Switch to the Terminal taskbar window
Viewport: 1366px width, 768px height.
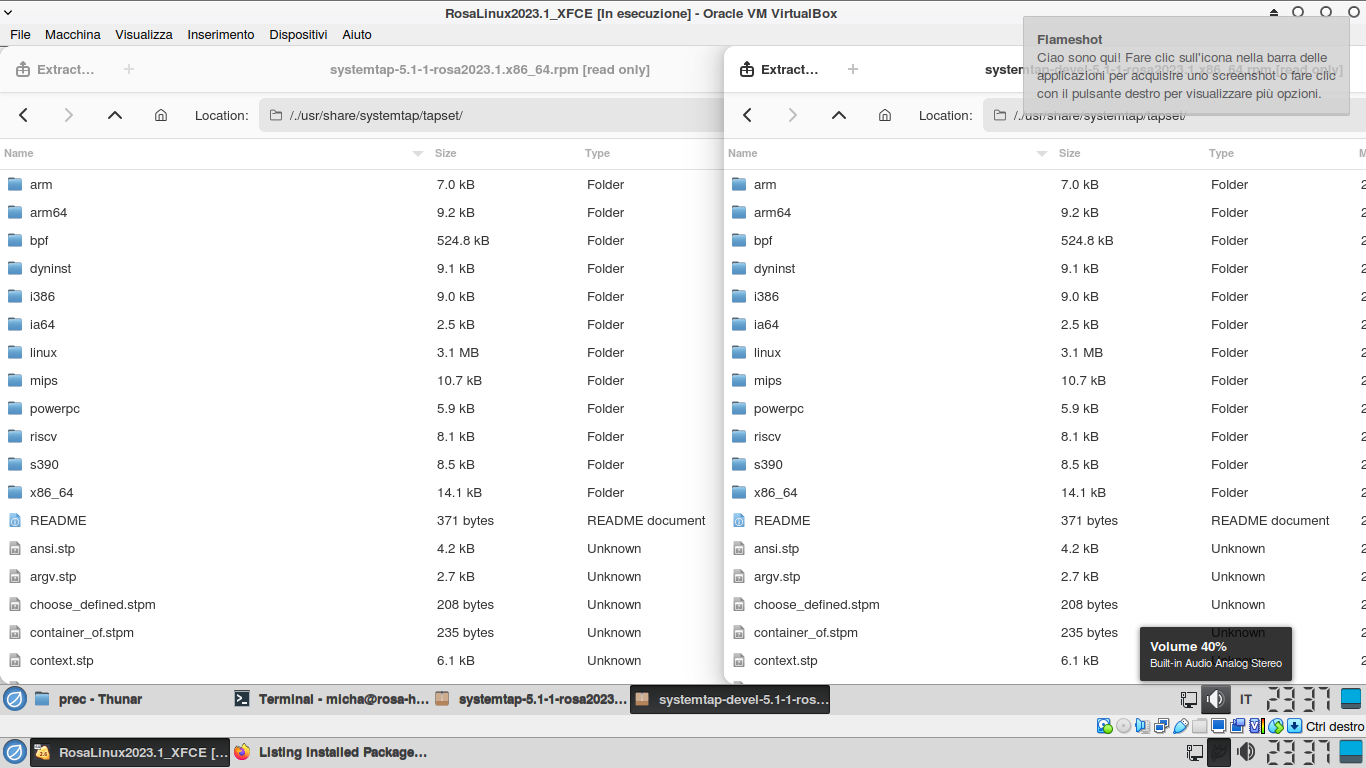(330, 699)
